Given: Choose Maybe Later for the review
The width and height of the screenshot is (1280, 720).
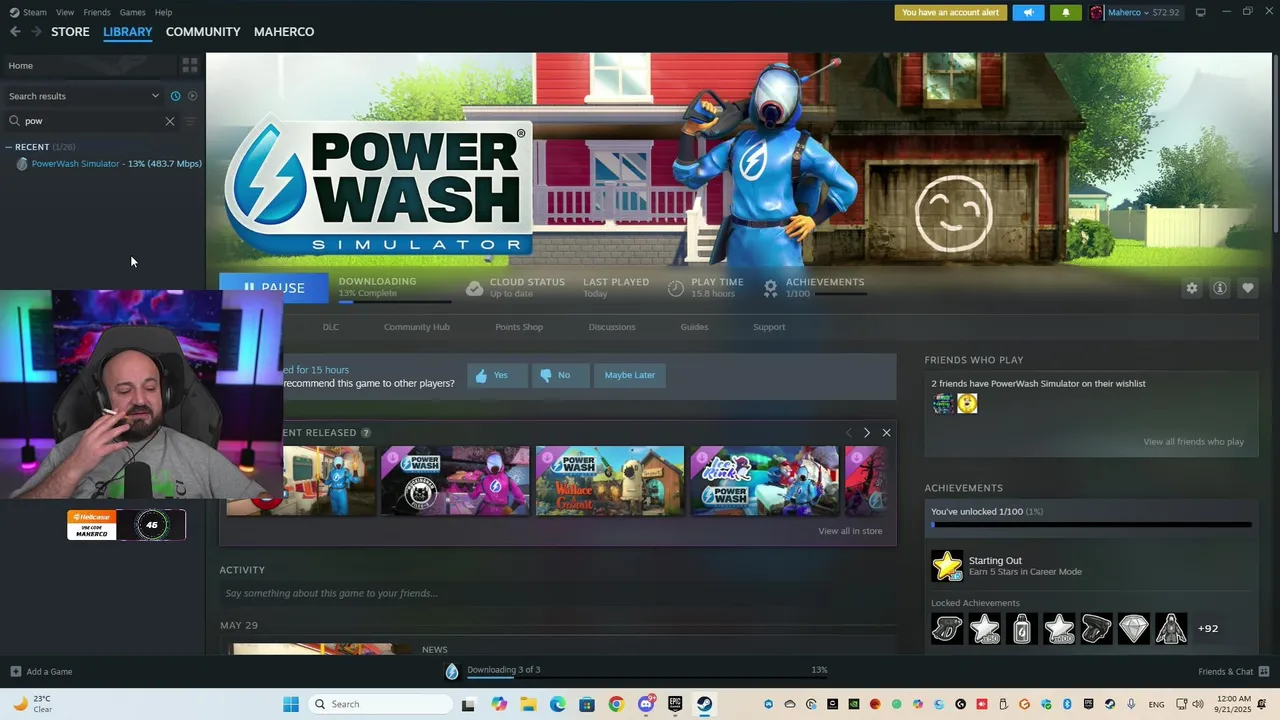Looking at the screenshot, I should pyautogui.click(x=630, y=375).
